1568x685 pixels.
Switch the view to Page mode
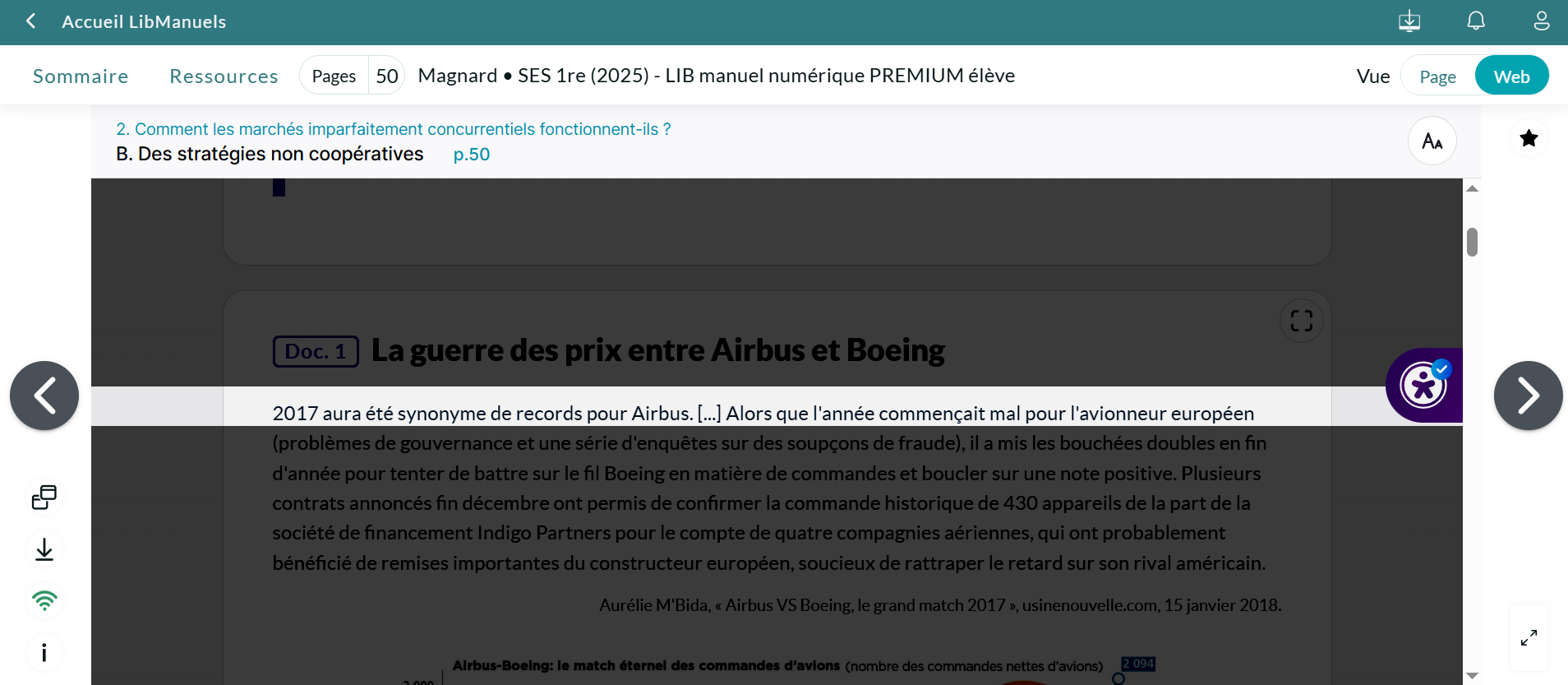[x=1438, y=76]
